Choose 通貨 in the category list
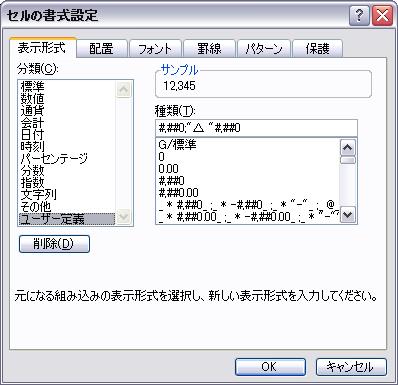 point(67,111)
